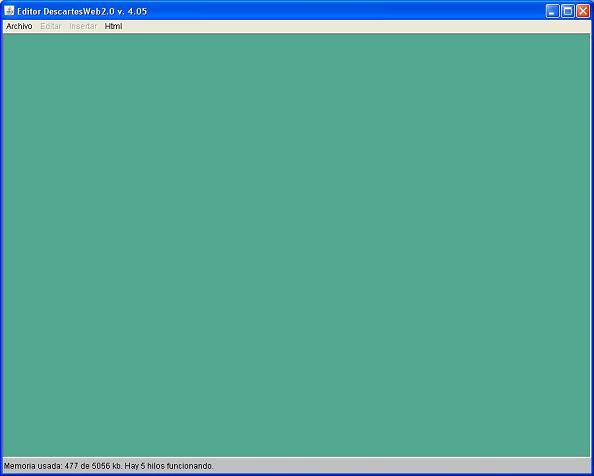Click the Java icon in the title bar
The height and width of the screenshot is (476, 594).
tap(9, 11)
